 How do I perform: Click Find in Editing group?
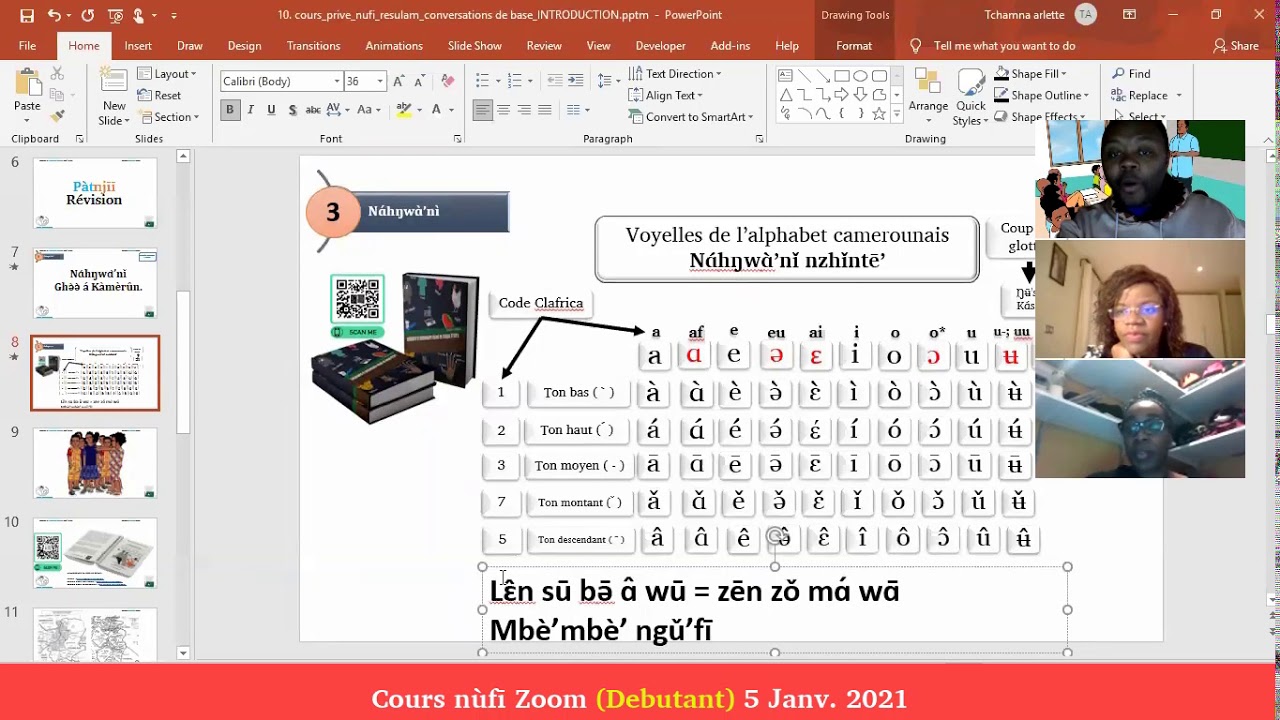point(1131,74)
